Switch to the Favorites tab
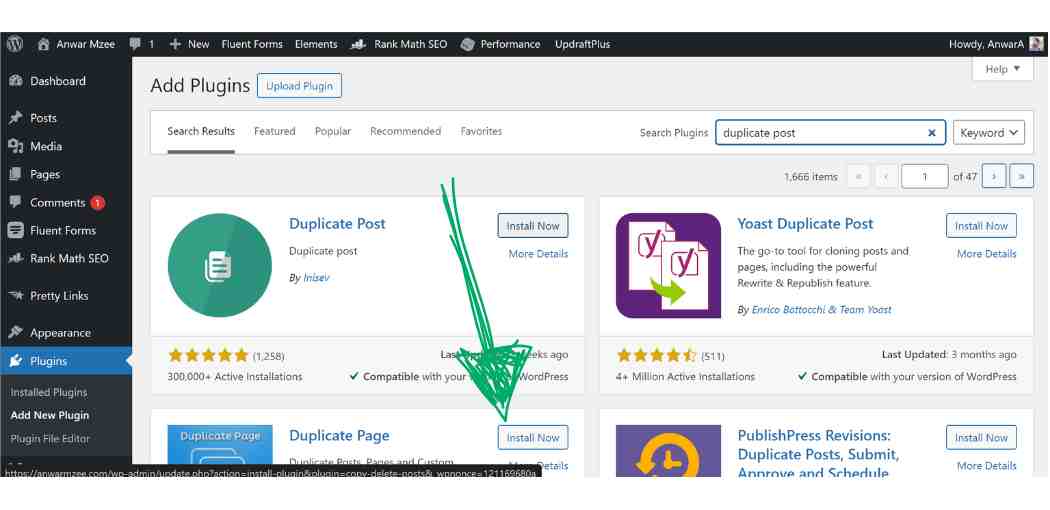This screenshot has width=1050, height=510. (481, 131)
